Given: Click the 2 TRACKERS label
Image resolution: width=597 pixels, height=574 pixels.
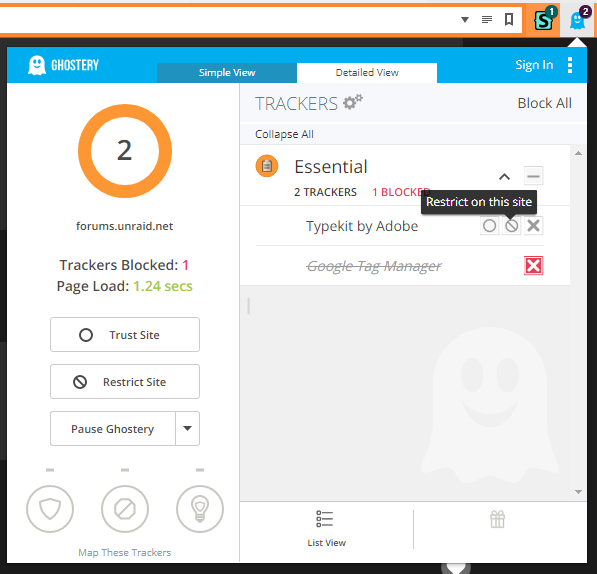Looking at the screenshot, I should (325, 192).
